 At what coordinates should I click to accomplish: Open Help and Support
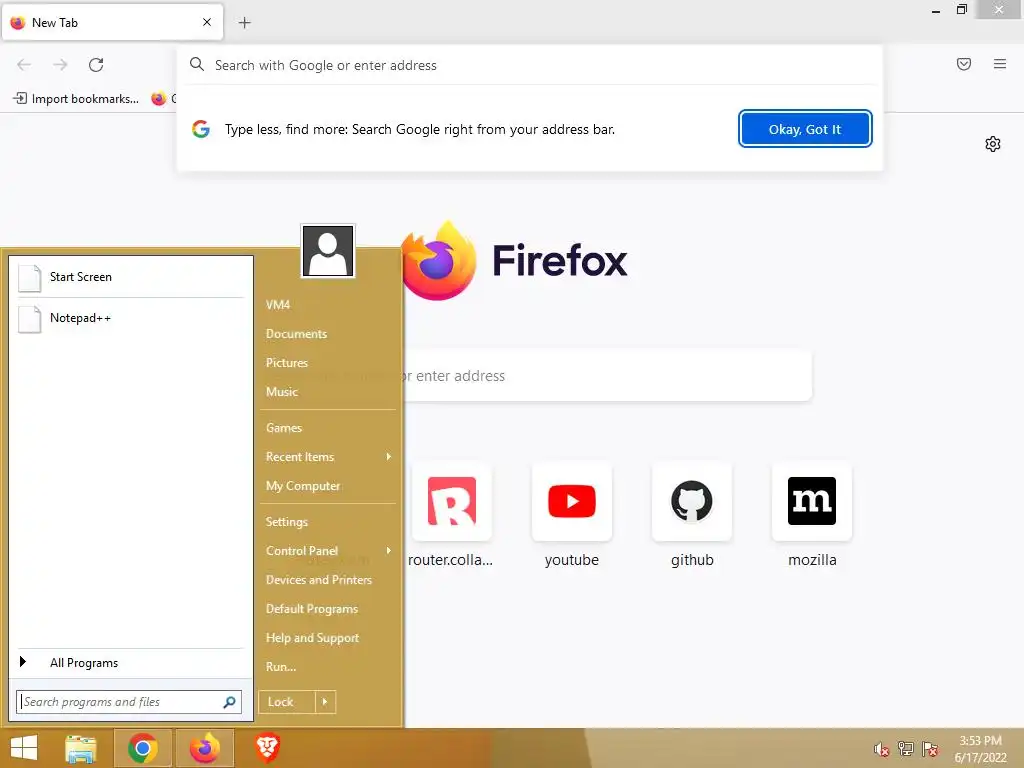click(312, 638)
